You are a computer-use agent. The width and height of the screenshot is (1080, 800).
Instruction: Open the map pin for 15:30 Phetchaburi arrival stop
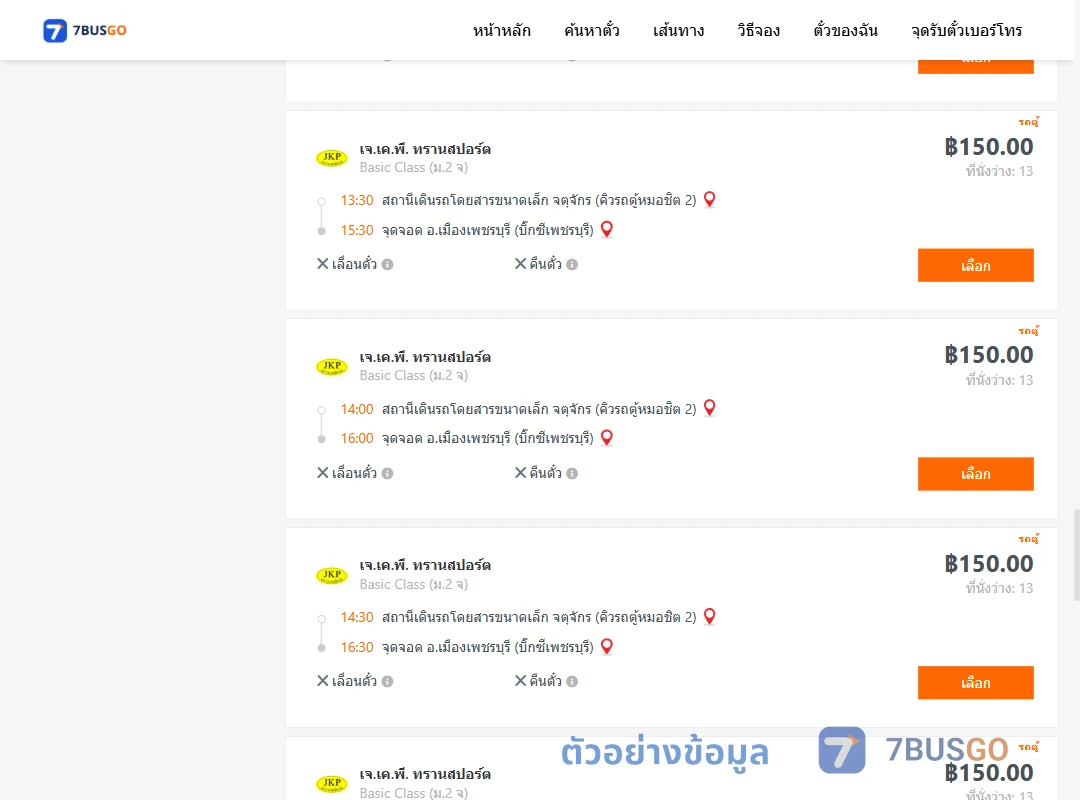pos(607,229)
